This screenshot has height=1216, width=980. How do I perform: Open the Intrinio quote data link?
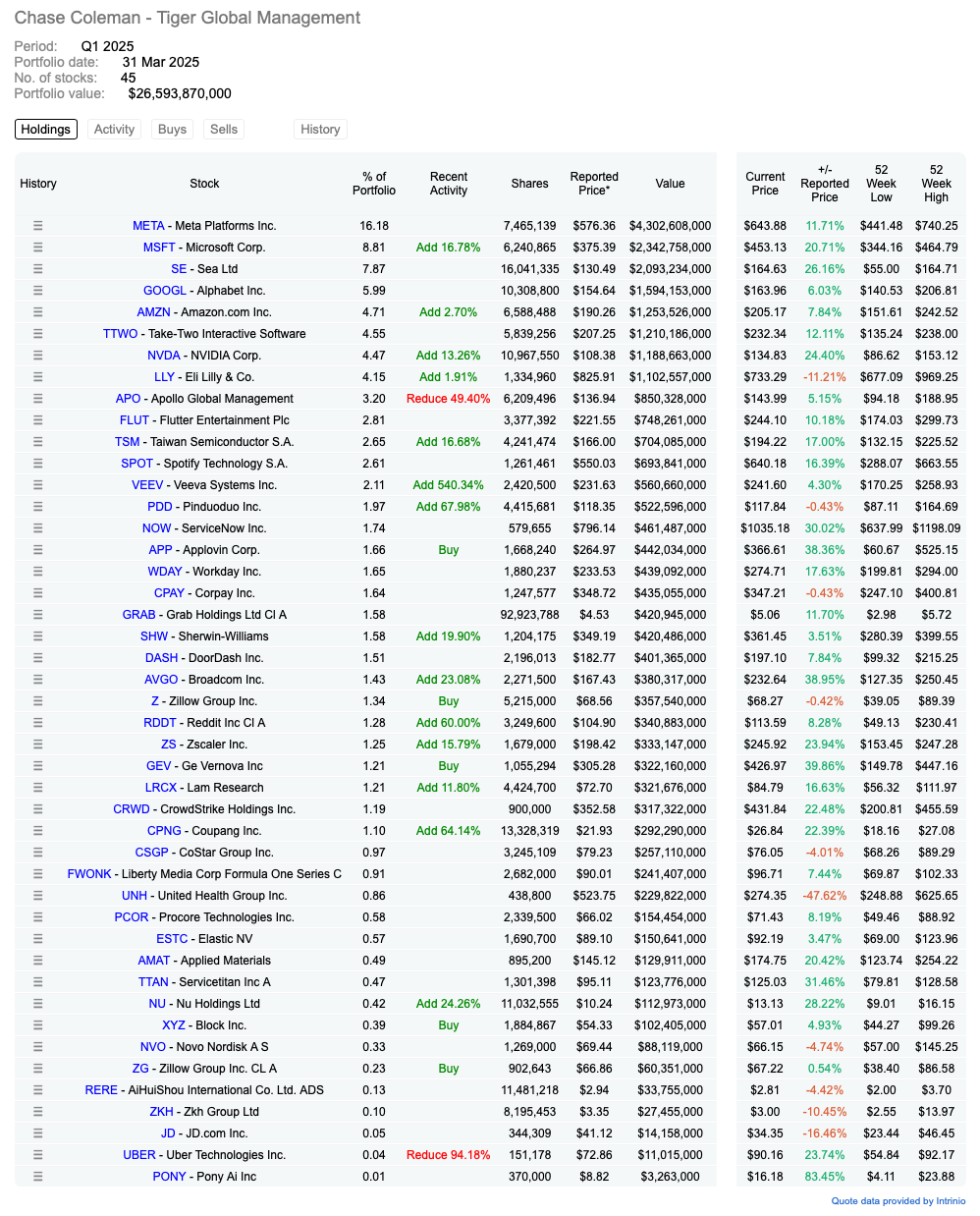pos(898,1201)
